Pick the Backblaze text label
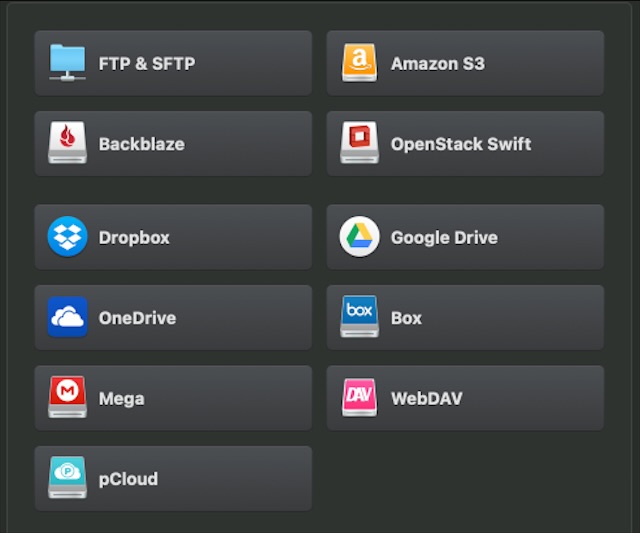Image resolution: width=640 pixels, height=533 pixels. pos(141,144)
